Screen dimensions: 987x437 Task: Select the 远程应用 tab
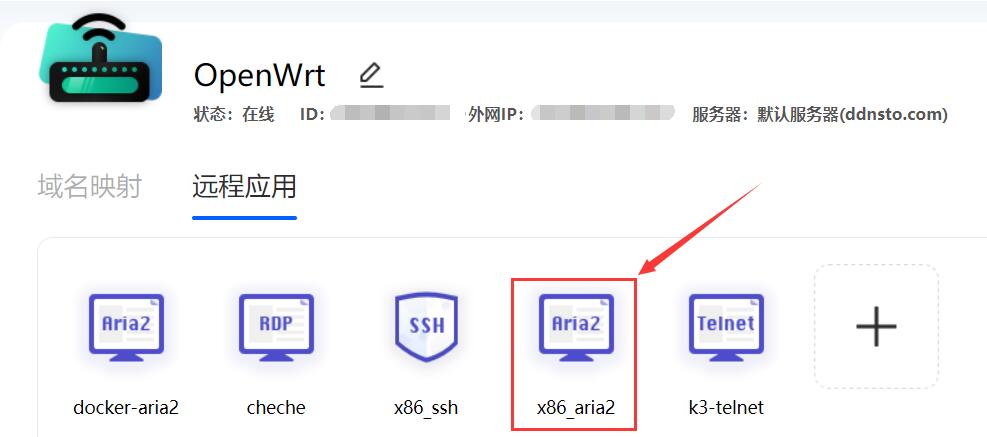(244, 187)
